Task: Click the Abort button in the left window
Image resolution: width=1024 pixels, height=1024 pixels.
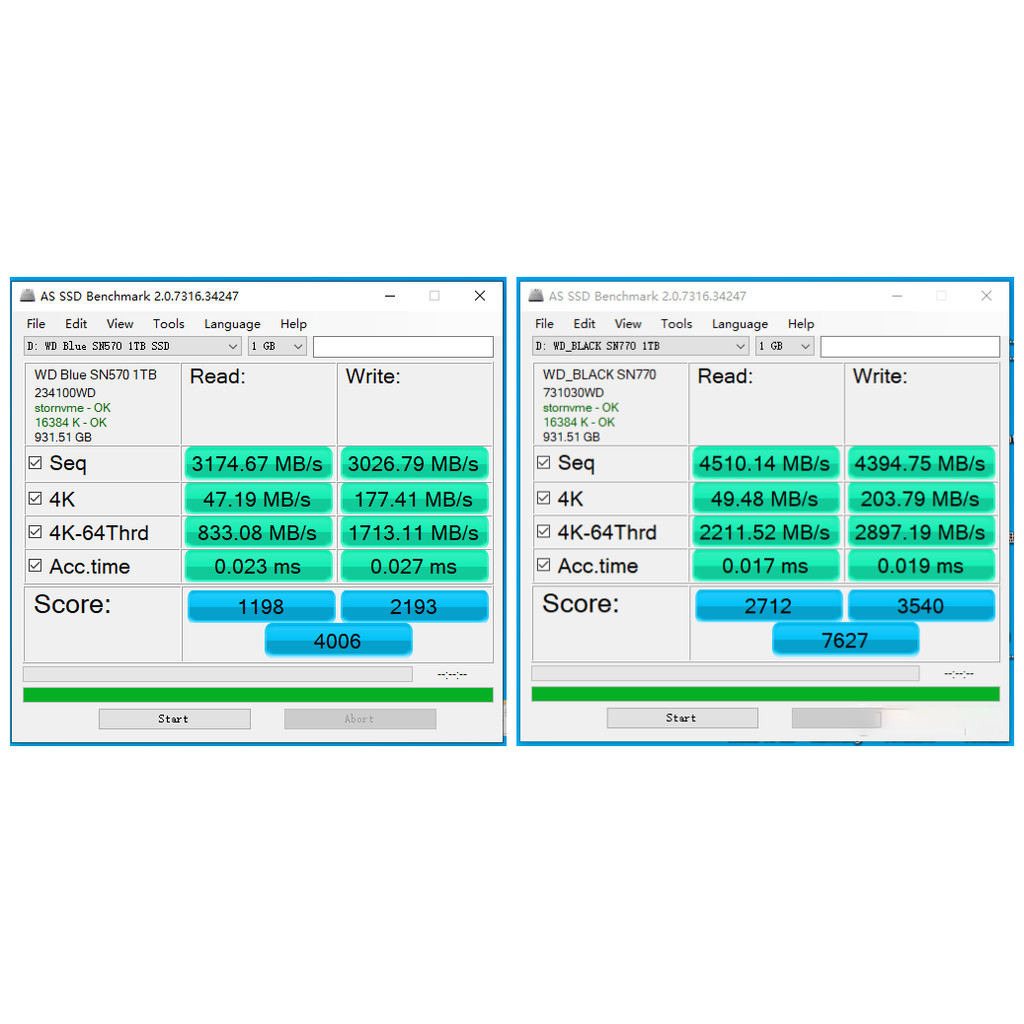Action: pyautogui.click(x=360, y=718)
